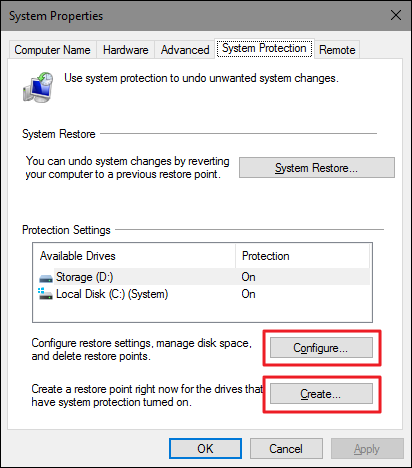Viewport: 412px width, 468px height.
Task: Select the Storage (D:) drive icon
Action: 46,278
